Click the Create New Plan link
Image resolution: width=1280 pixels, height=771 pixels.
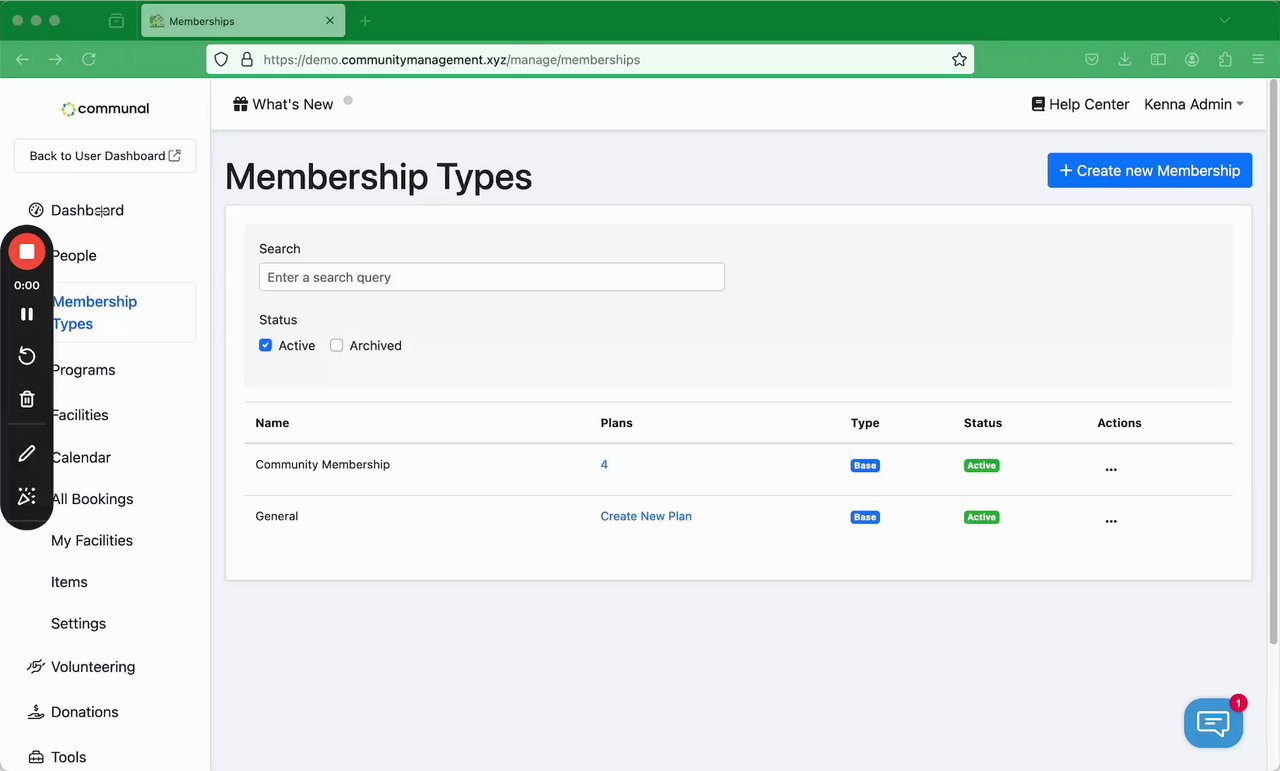[645, 516]
